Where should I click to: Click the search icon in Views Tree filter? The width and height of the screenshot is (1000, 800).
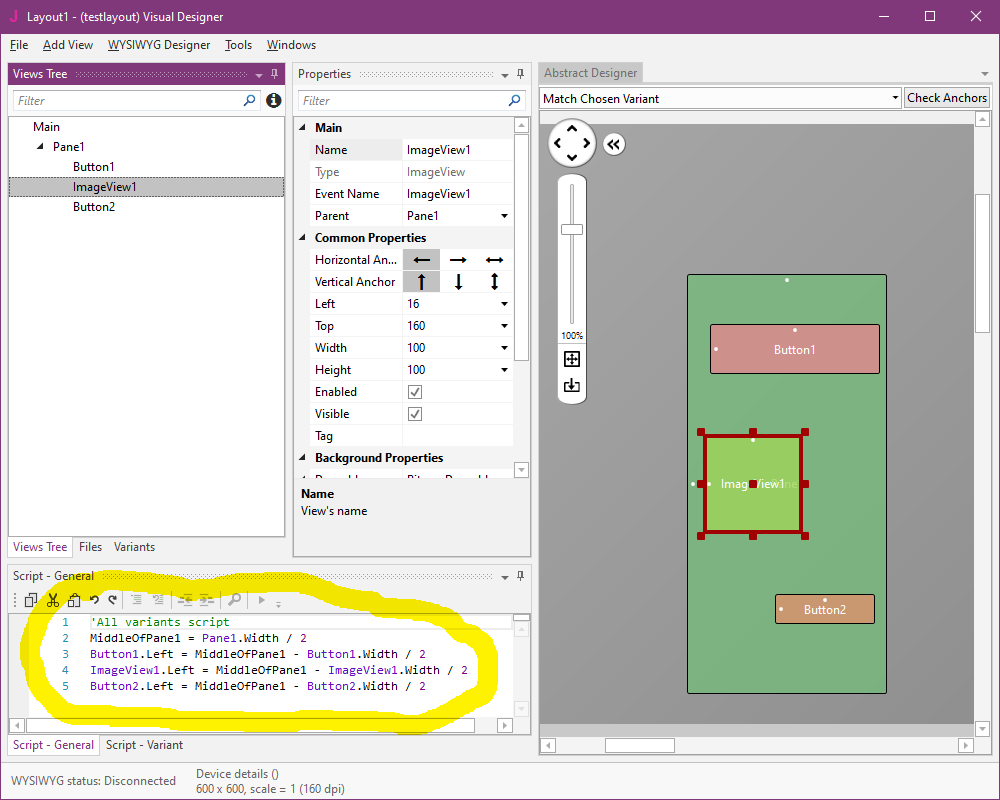pyautogui.click(x=249, y=100)
